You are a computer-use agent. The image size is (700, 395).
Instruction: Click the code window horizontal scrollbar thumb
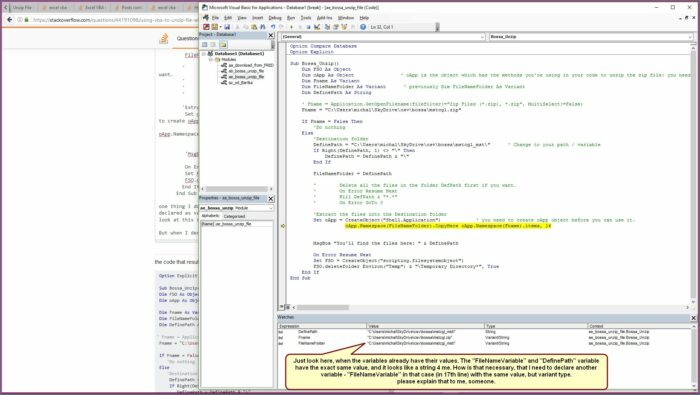pyautogui.click(x=323, y=307)
